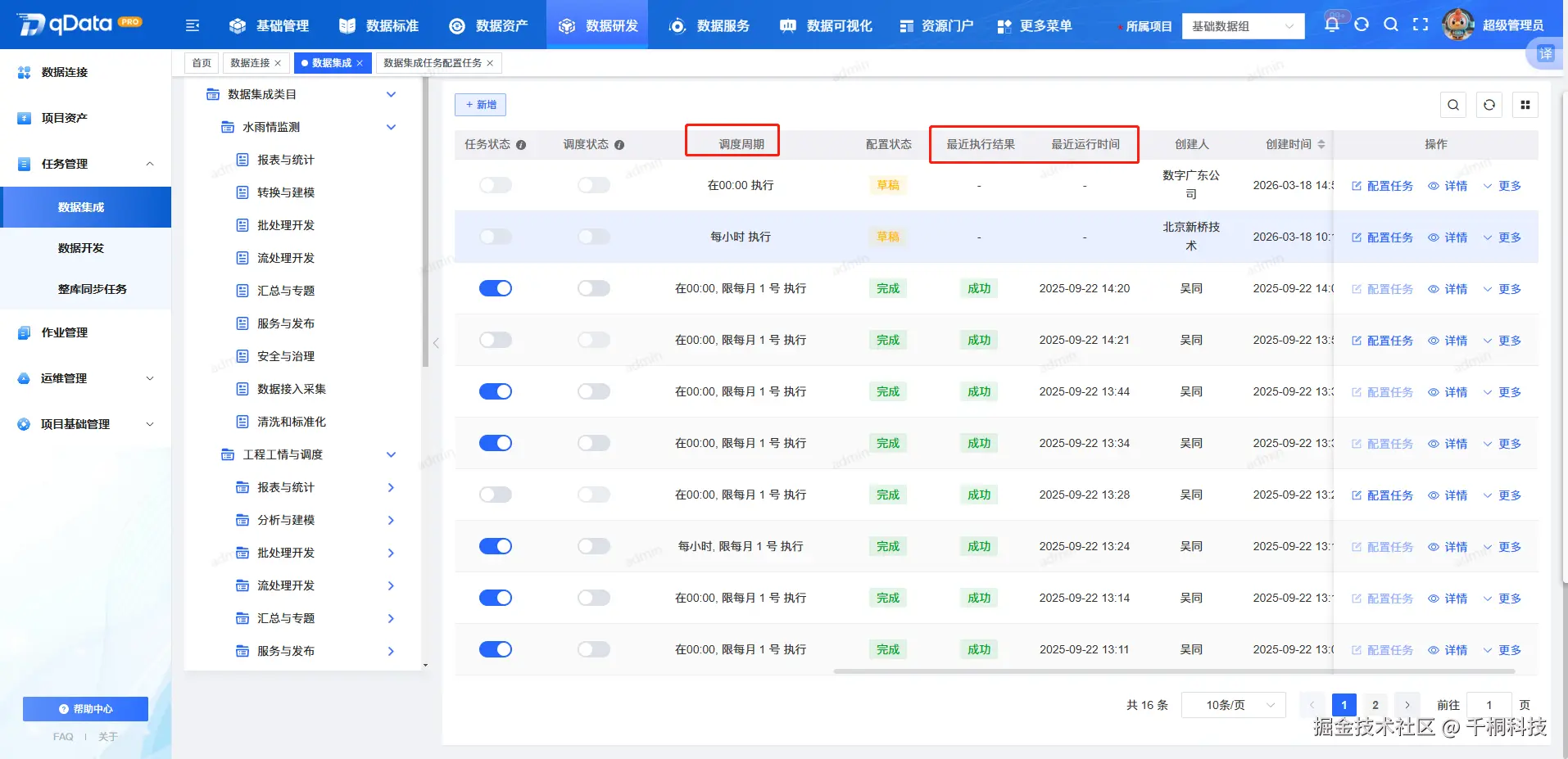Open the 基础管理 top menu
The image size is (1568, 759).
(269, 26)
